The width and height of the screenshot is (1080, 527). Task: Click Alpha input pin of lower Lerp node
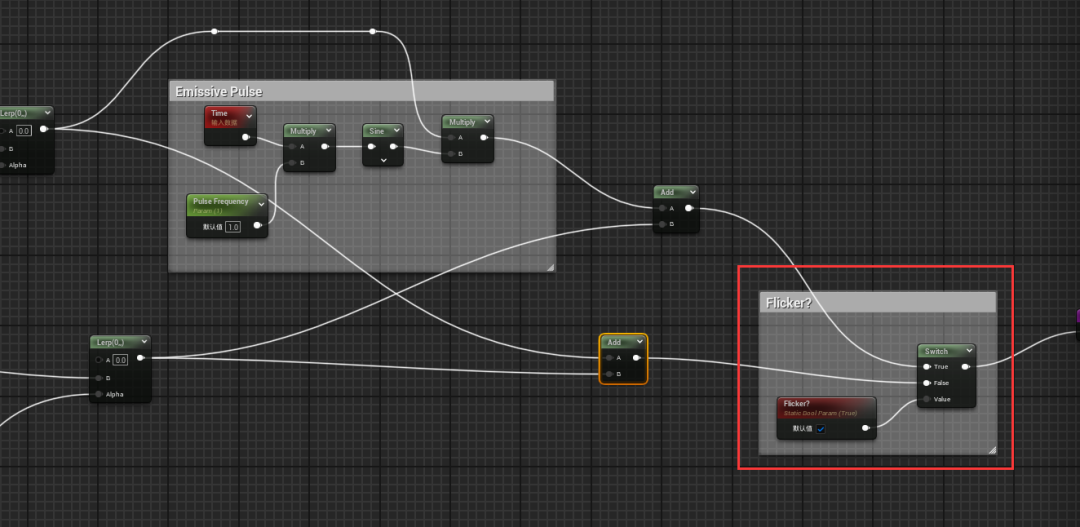click(99, 394)
